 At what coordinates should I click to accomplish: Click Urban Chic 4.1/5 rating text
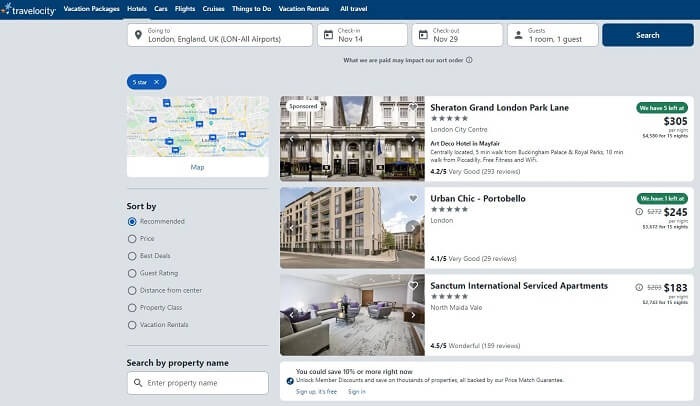(473, 259)
